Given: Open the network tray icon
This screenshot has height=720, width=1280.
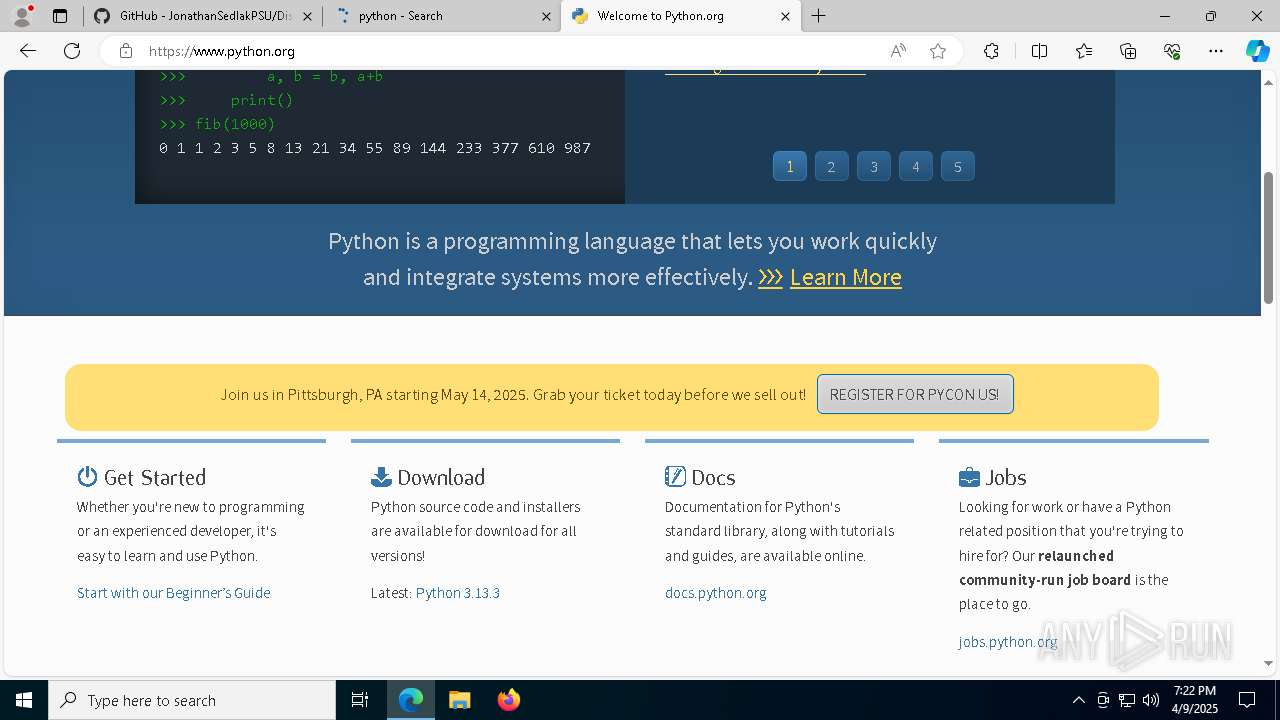Looking at the screenshot, I should pyautogui.click(x=1127, y=700).
